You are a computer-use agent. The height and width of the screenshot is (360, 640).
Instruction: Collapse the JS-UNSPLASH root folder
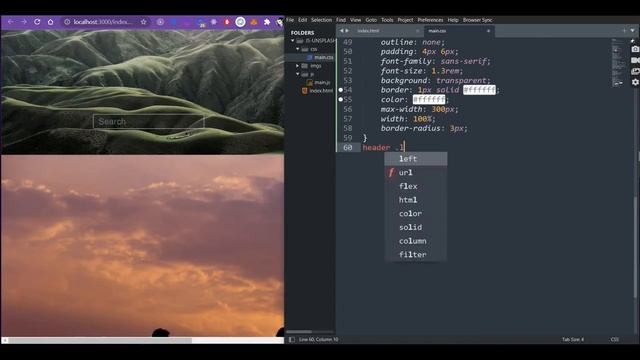pyautogui.click(x=293, y=41)
